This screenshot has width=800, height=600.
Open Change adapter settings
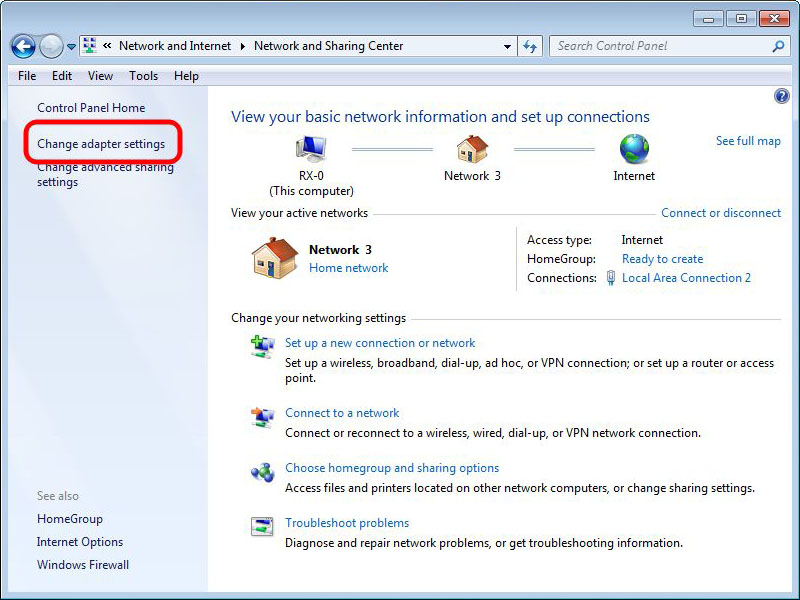101,144
